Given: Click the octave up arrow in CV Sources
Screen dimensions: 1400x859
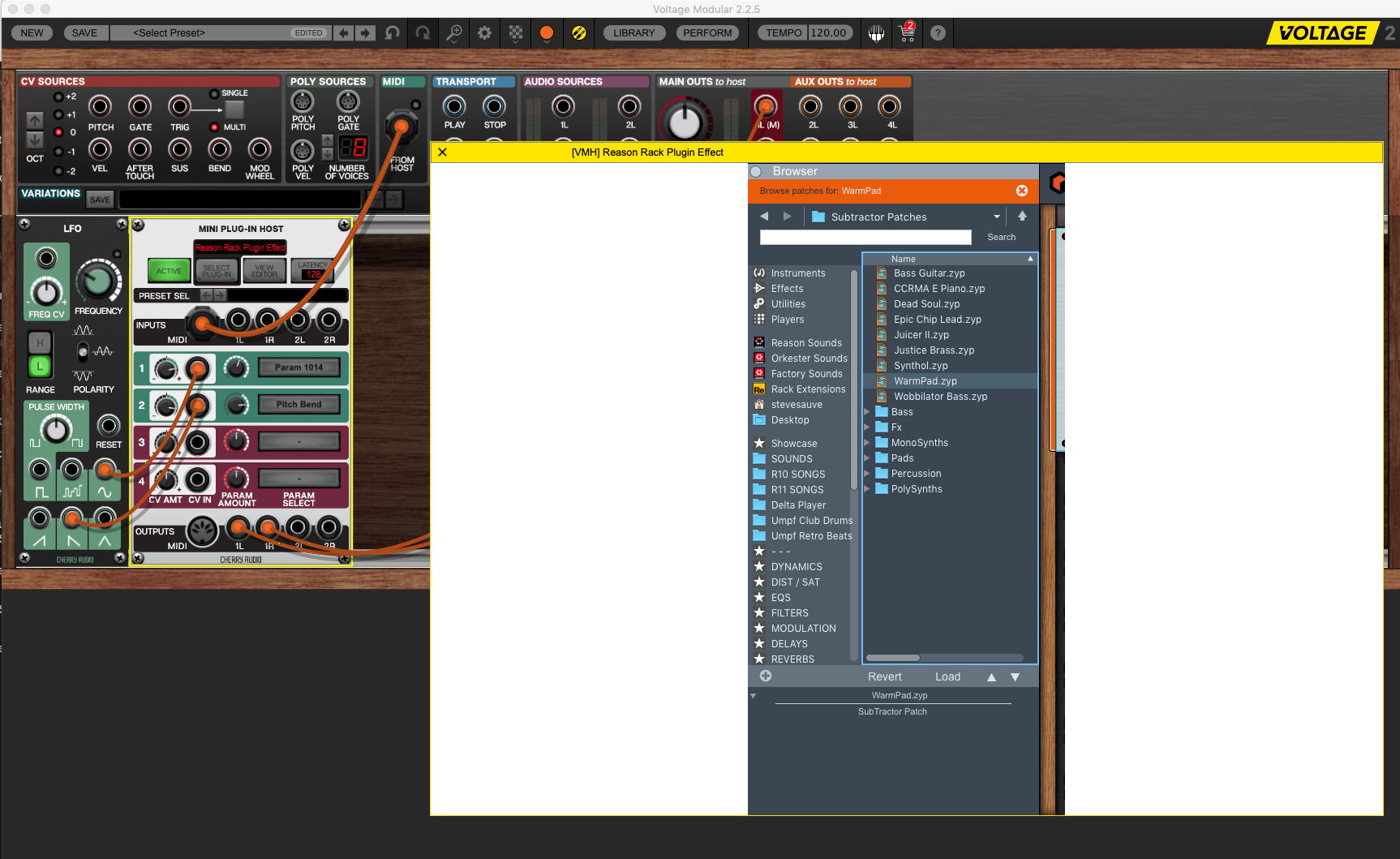Looking at the screenshot, I should point(35,120).
